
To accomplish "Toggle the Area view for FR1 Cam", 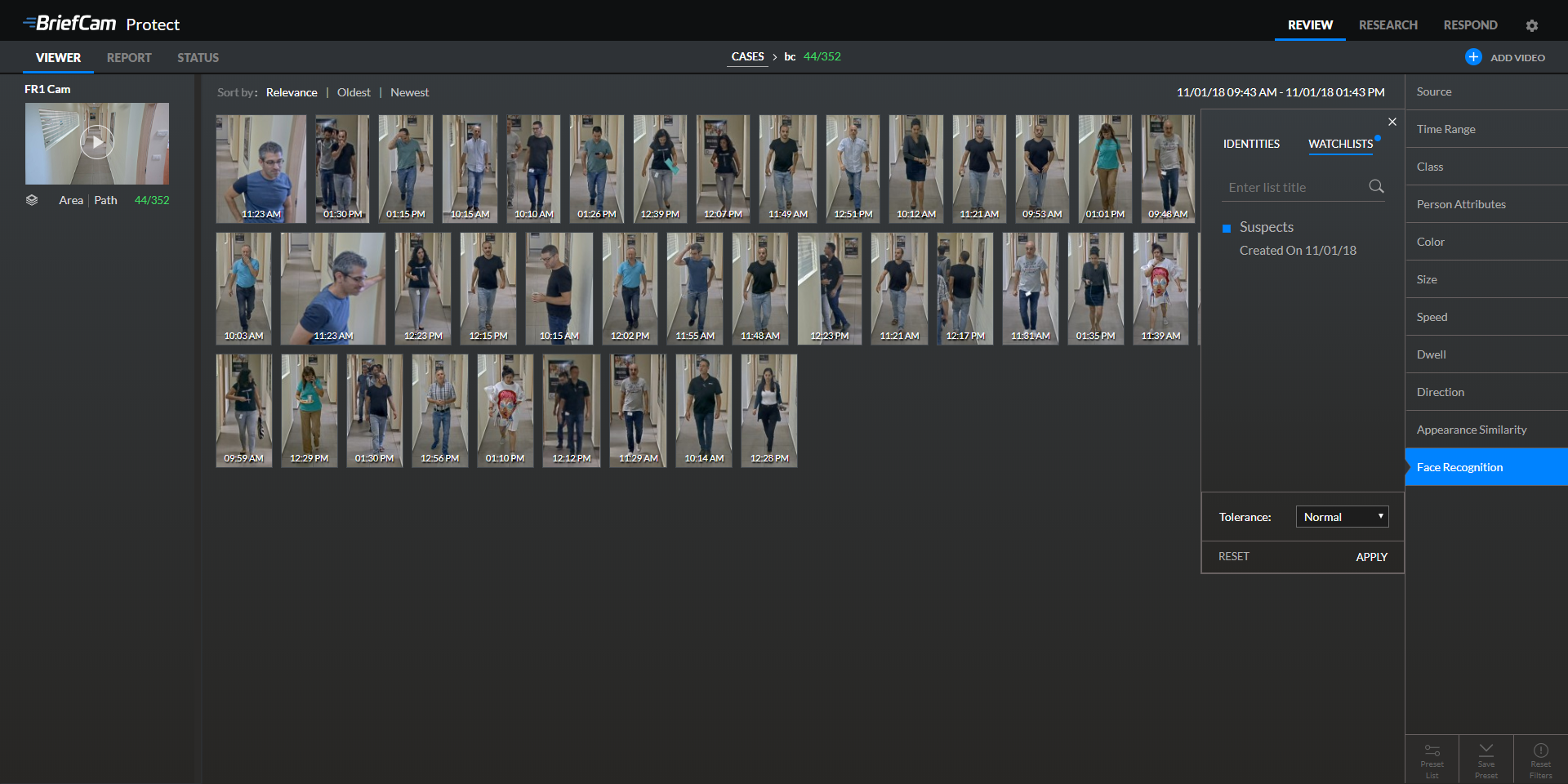I will [71, 199].
